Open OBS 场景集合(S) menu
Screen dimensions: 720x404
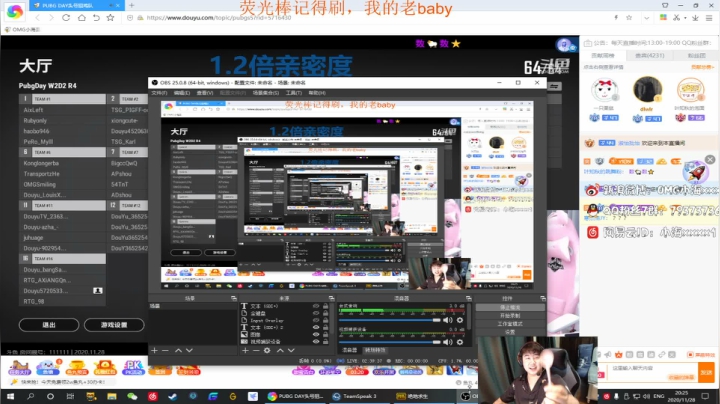click(266, 93)
